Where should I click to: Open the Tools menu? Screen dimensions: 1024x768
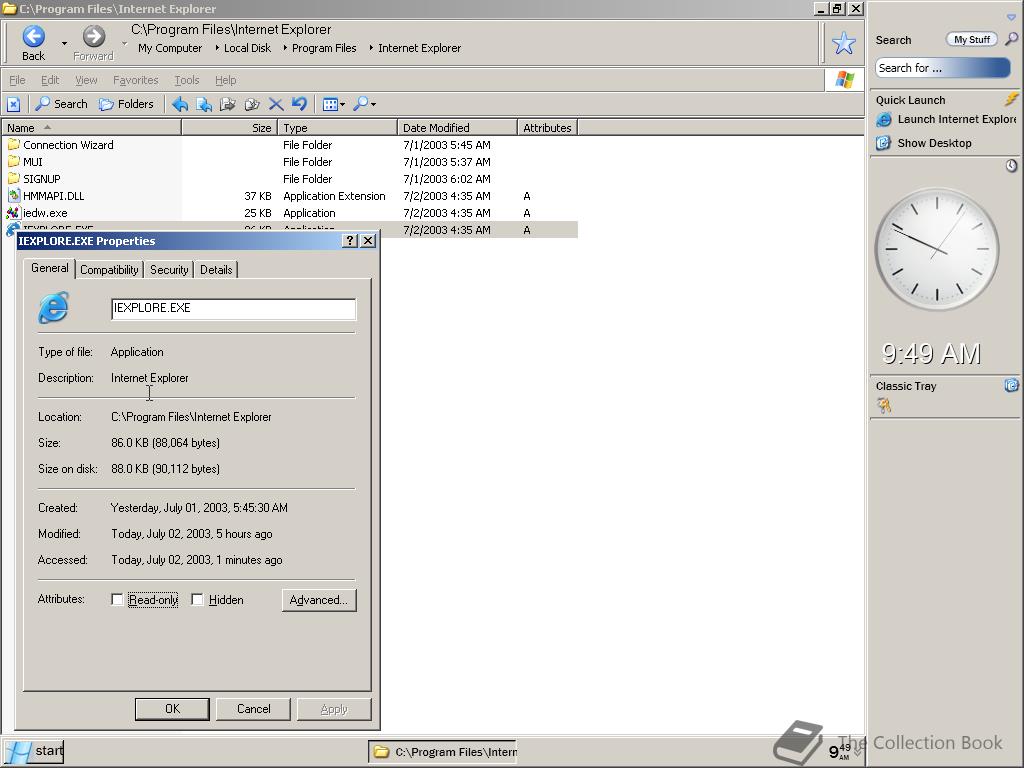point(186,80)
